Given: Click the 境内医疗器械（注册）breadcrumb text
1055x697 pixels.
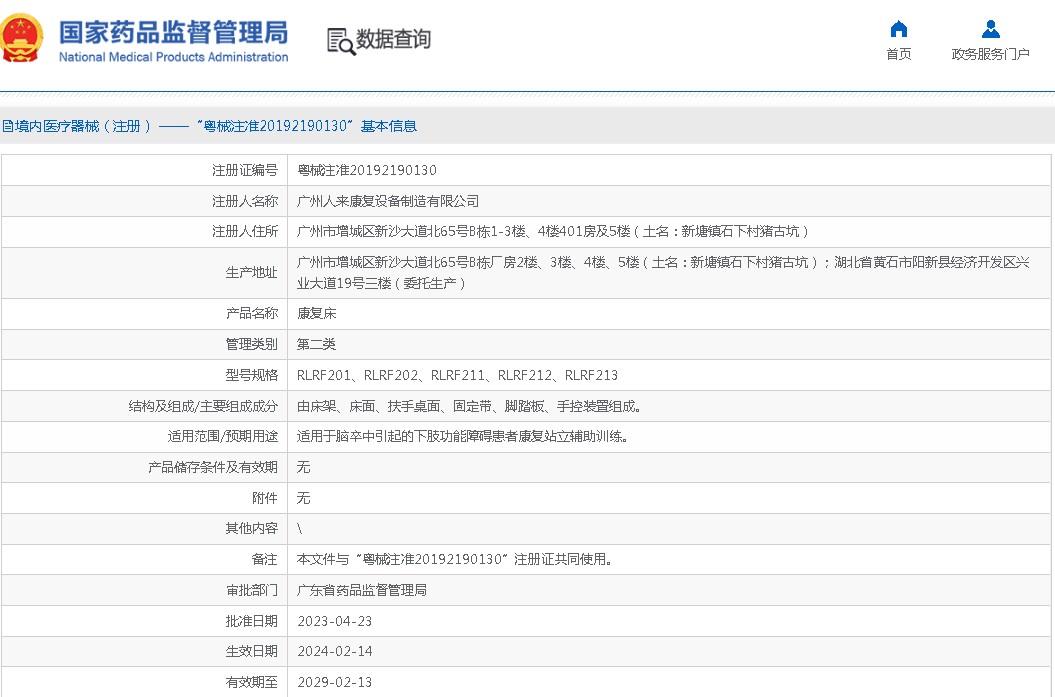Looking at the screenshot, I should pos(83,126).
